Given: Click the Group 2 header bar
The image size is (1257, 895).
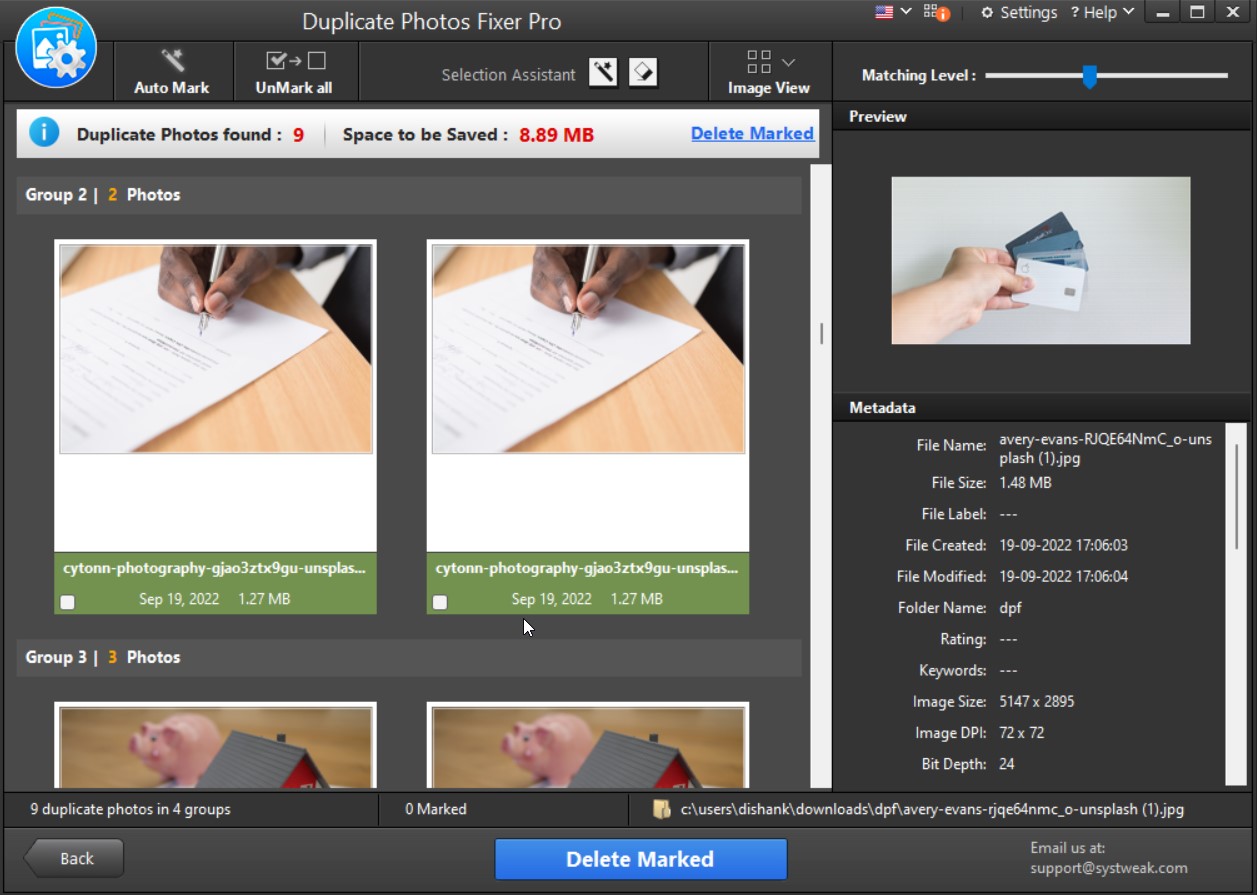Looking at the screenshot, I should (x=409, y=195).
